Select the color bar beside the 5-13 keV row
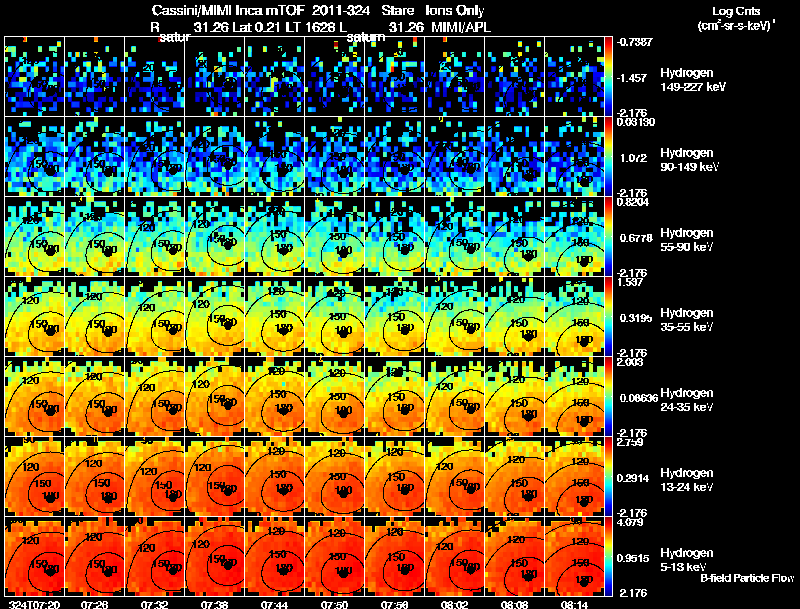This screenshot has height=609, width=800. (x=608, y=557)
